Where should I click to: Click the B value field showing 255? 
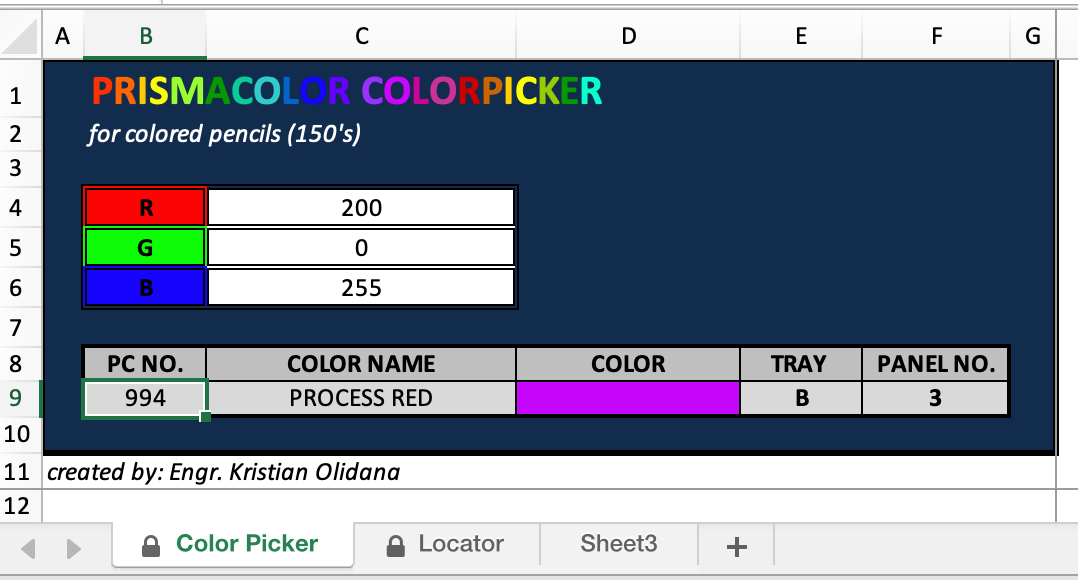361,287
